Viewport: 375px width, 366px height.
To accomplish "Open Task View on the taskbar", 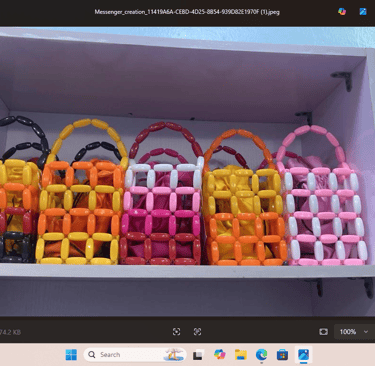I will 198,355.
